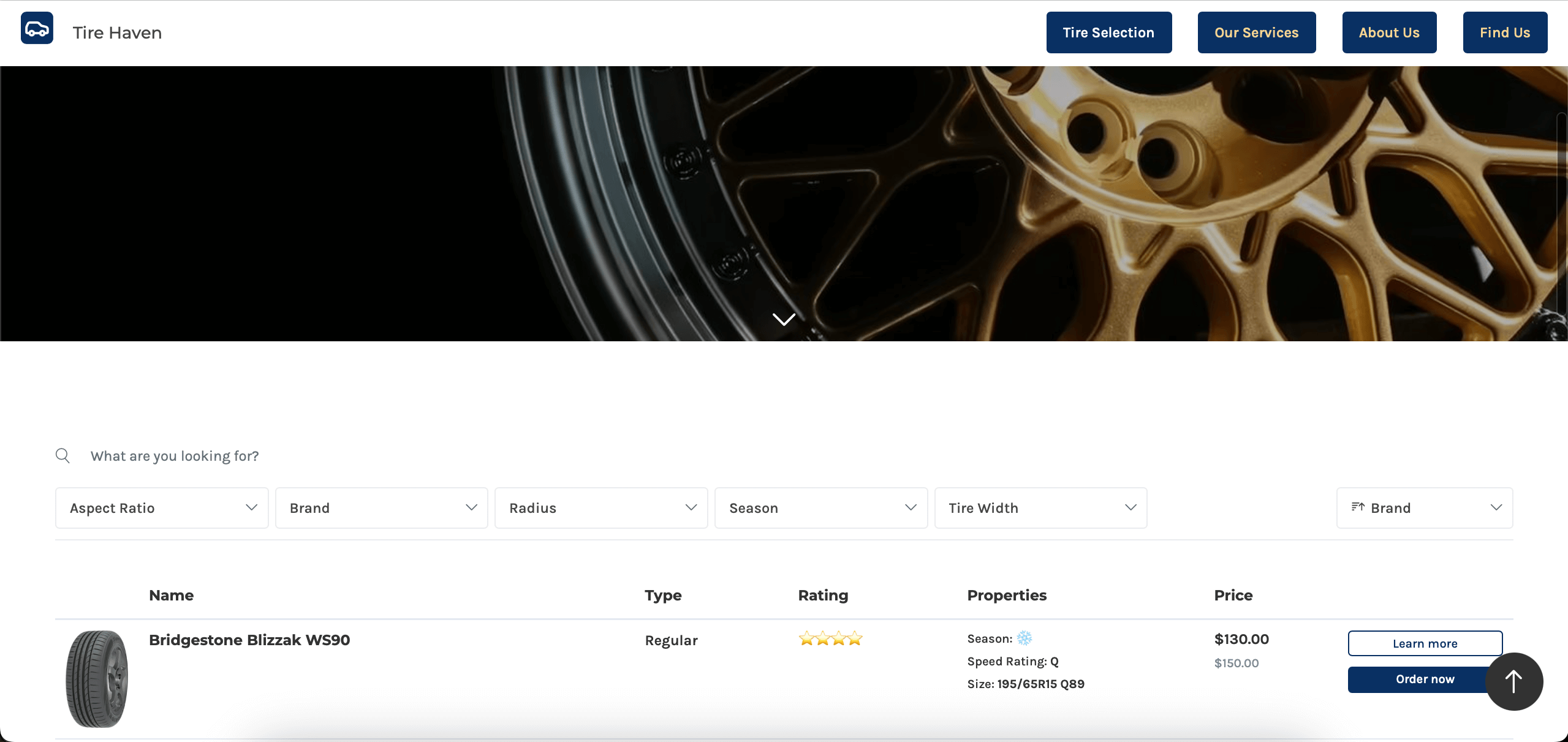Expand the Season filter dropdown
1568x742 pixels.
[x=821, y=508]
